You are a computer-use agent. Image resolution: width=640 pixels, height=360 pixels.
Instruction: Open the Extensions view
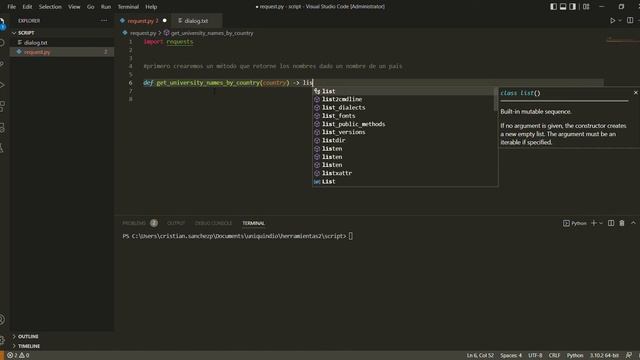click(2, 107)
